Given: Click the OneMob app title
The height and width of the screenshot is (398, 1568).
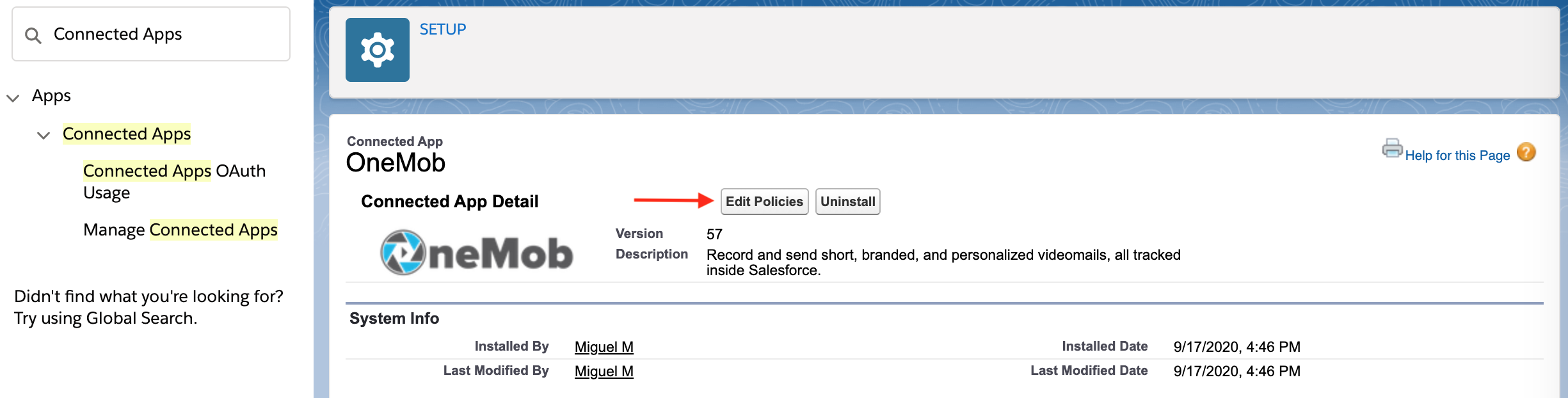Looking at the screenshot, I should coord(396,163).
